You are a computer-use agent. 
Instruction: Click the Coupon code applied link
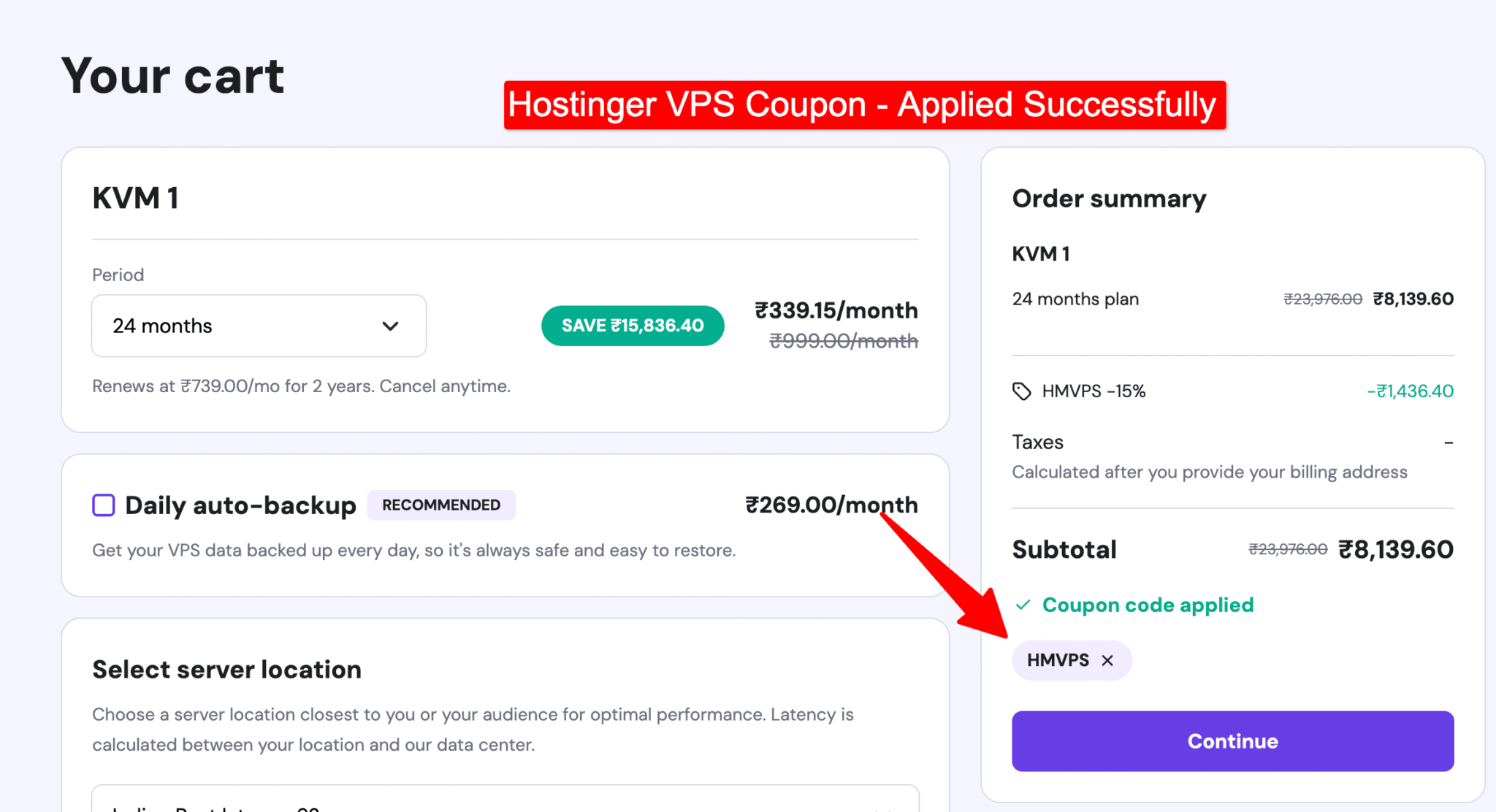coord(1149,605)
